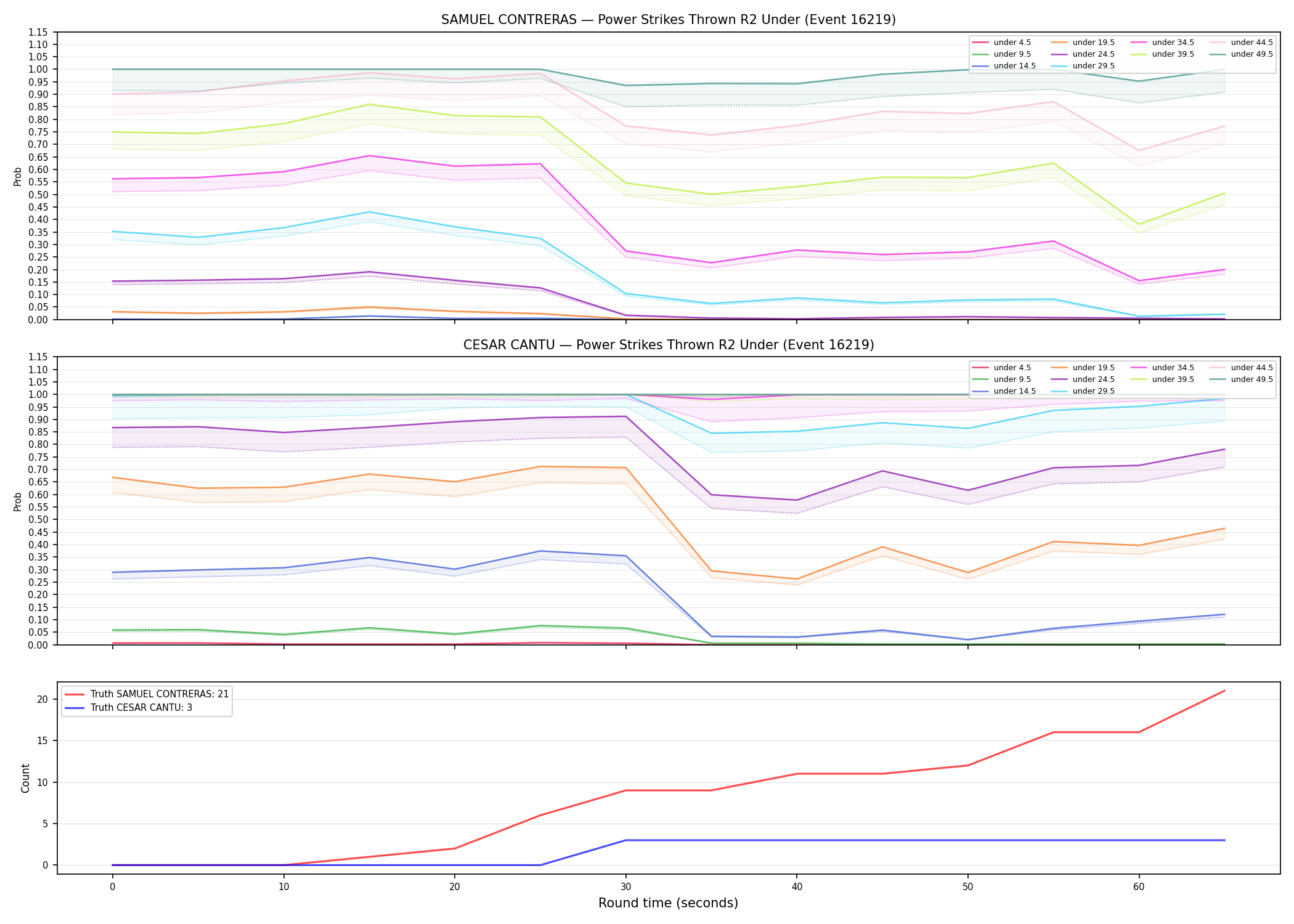Click x-axis tick label 30
The width and height of the screenshot is (1294, 924).
coord(625,887)
